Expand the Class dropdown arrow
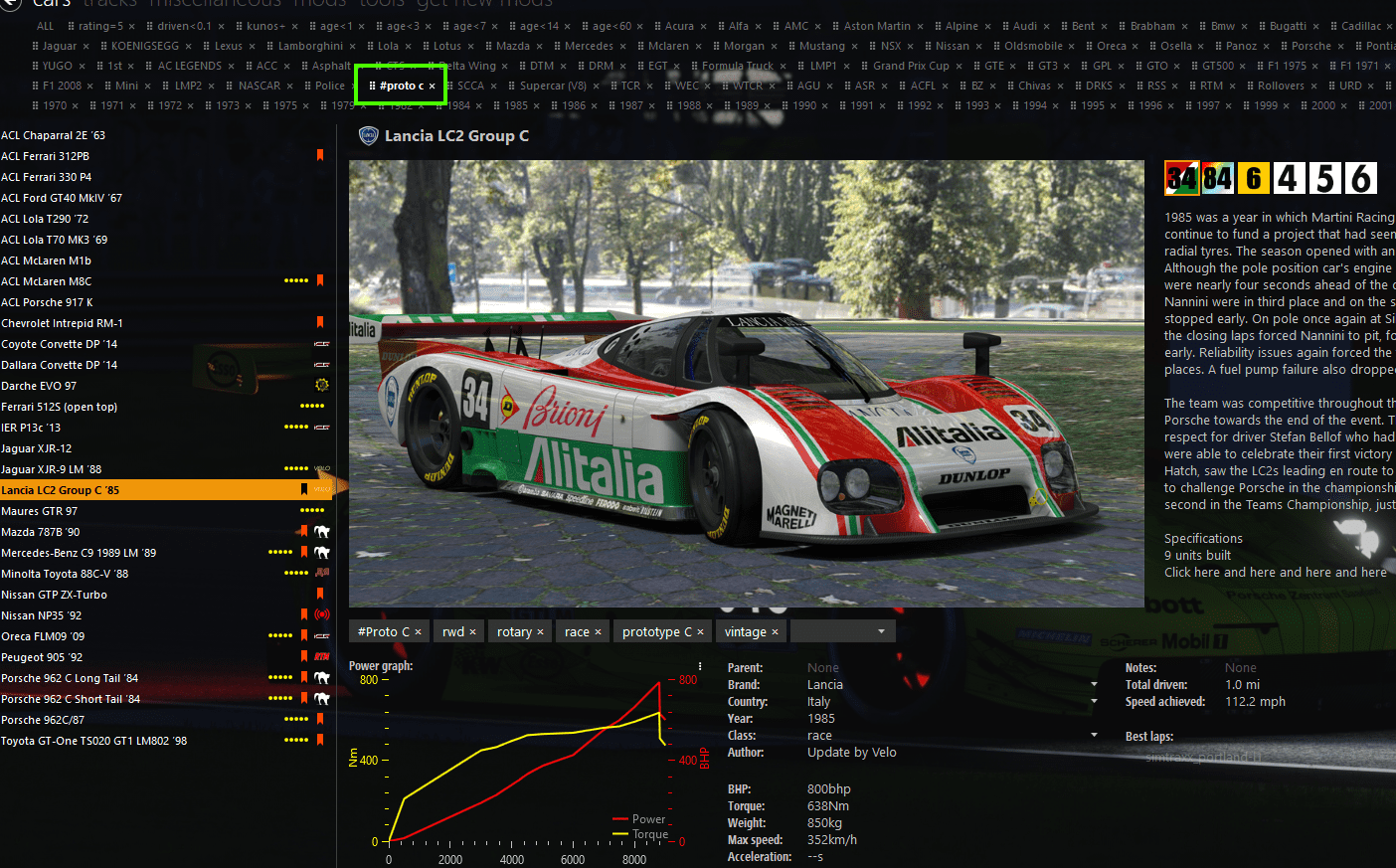This screenshot has width=1396, height=868. pyautogui.click(x=1094, y=736)
